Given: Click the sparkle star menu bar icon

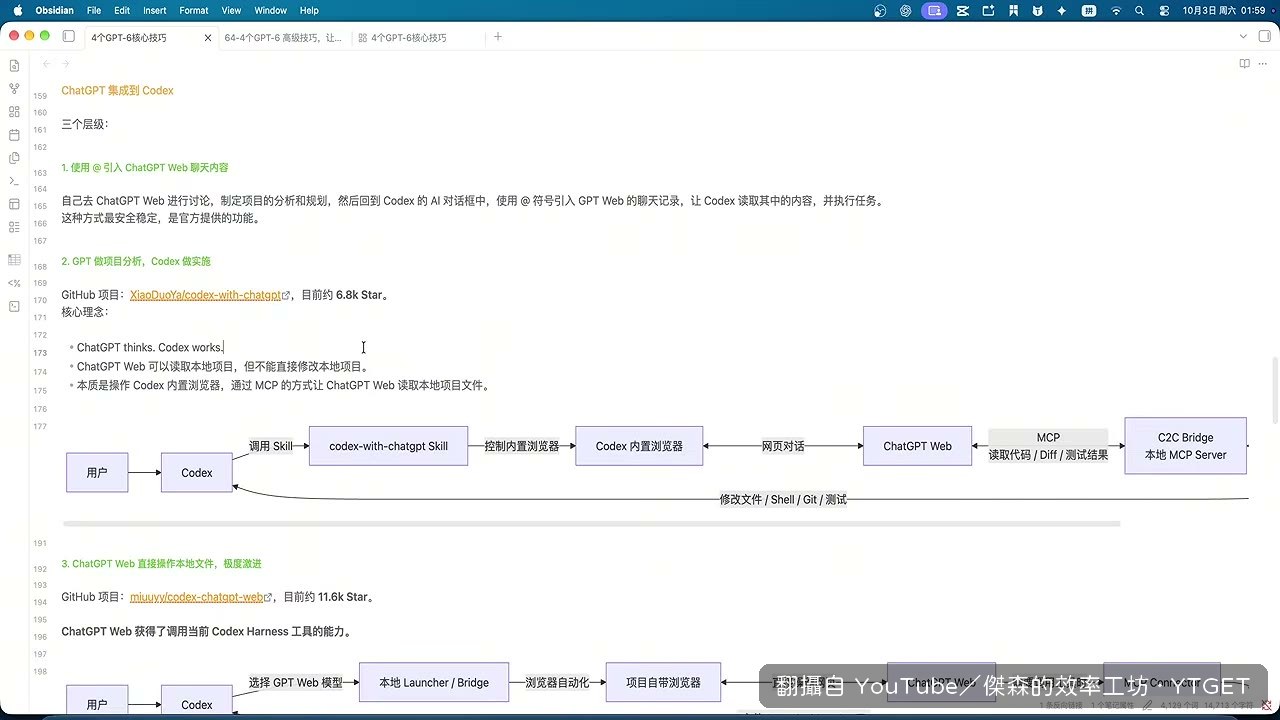Looking at the screenshot, I should pyautogui.click(x=1062, y=10).
